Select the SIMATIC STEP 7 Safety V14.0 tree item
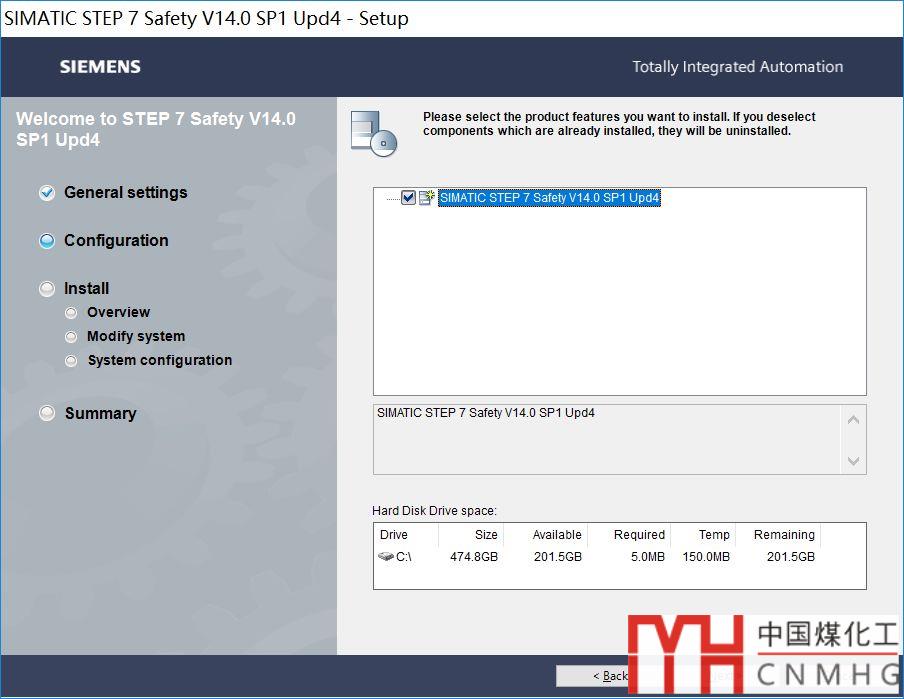 click(x=549, y=198)
